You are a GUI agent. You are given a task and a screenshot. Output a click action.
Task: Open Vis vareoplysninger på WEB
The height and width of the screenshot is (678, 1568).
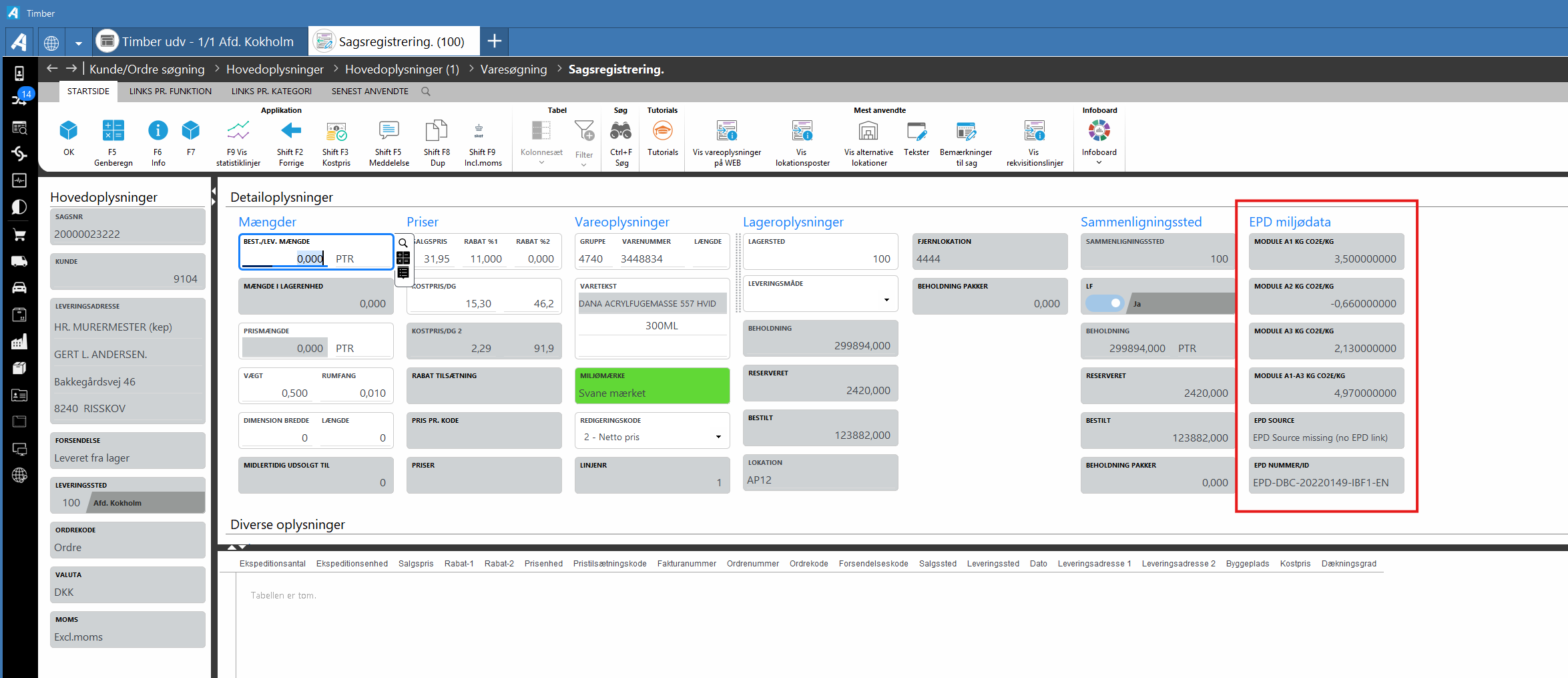(x=726, y=131)
